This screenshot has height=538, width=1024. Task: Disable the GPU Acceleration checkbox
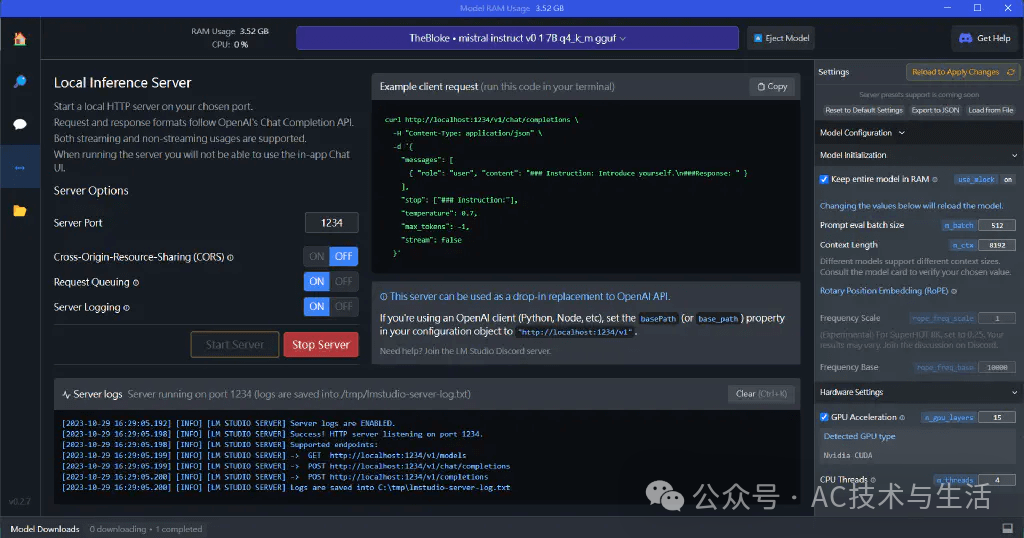(824, 417)
